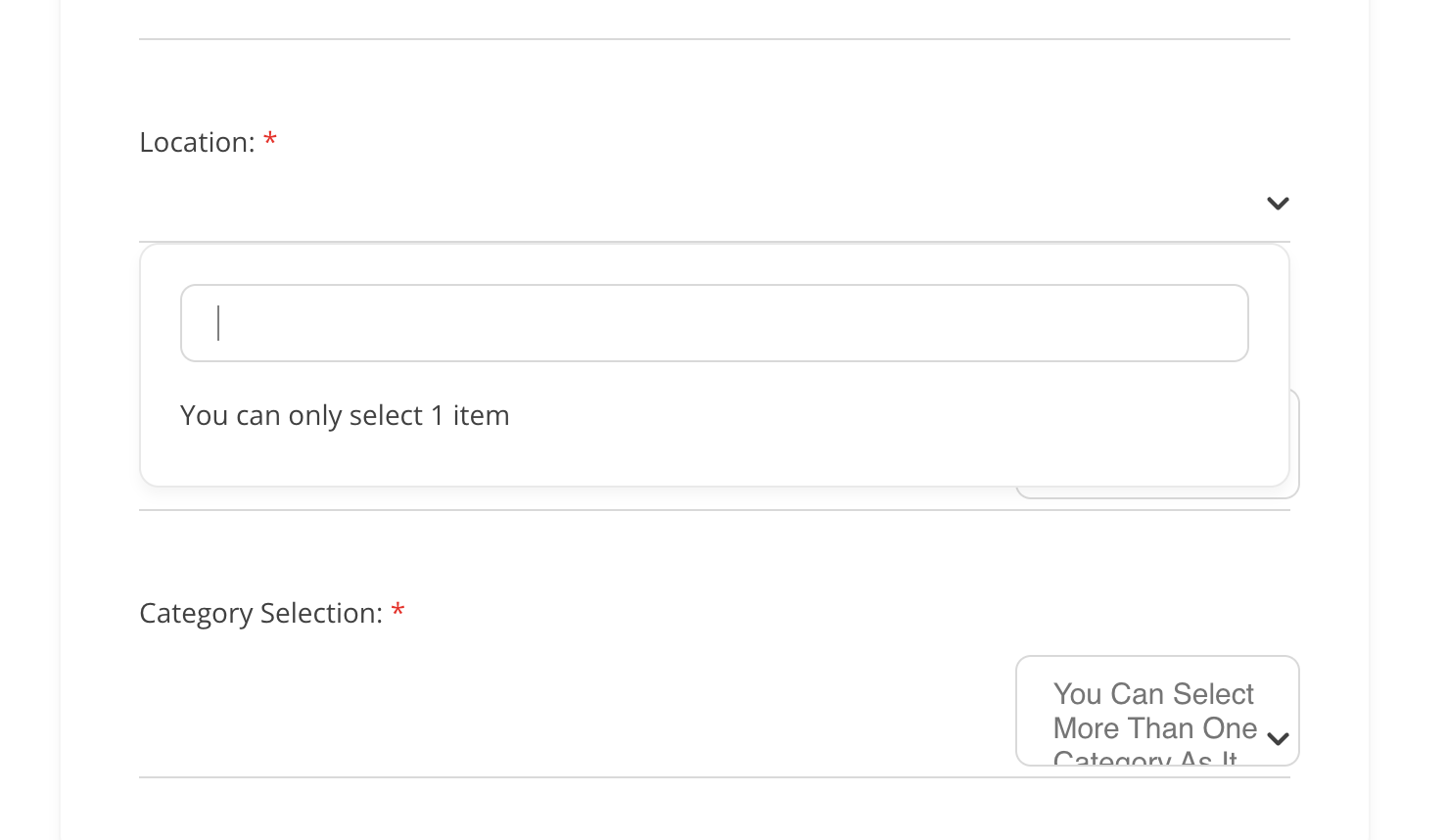Open the "You Can Select" placeholder box
The width and height of the screenshot is (1447, 840).
tap(1153, 694)
